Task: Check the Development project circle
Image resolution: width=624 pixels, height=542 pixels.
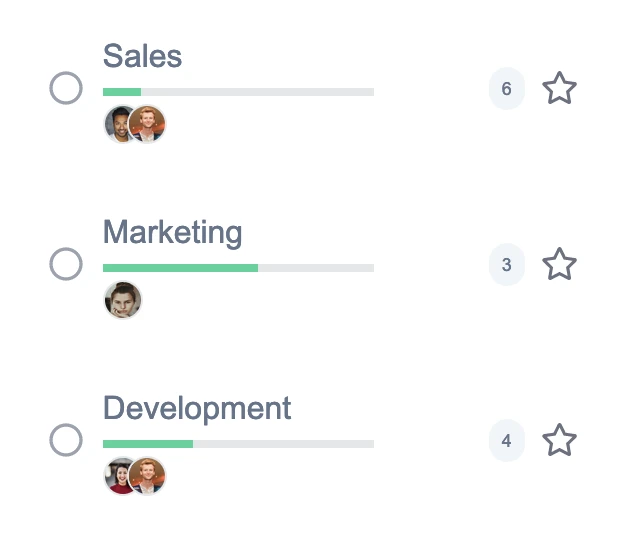Action: pyautogui.click(x=66, y=440)
